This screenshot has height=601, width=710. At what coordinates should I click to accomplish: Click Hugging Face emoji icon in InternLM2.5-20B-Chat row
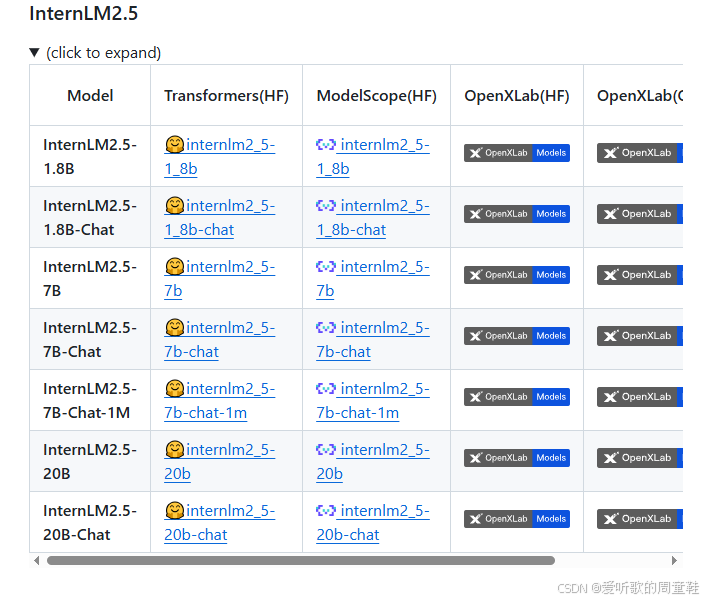point(174,510)
